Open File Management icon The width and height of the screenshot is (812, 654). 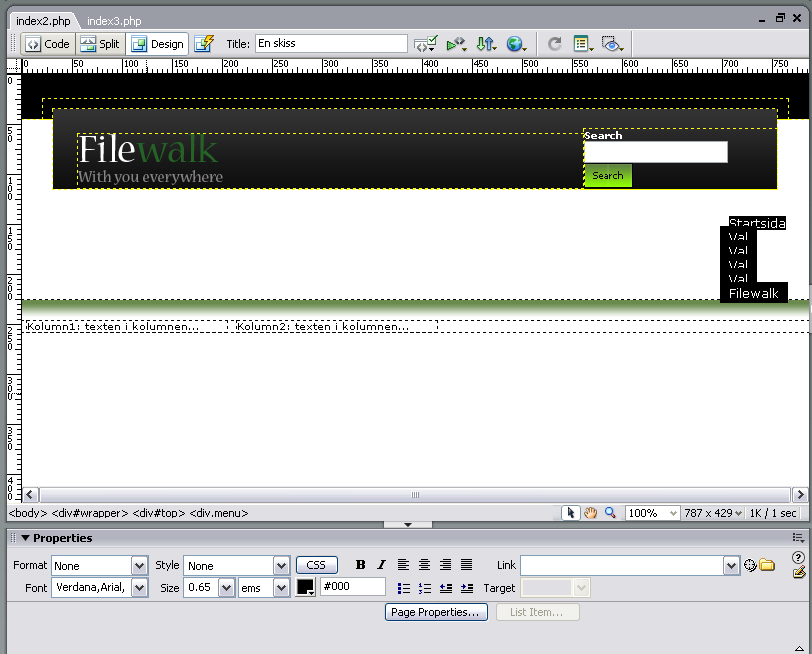tap(486, 44)
